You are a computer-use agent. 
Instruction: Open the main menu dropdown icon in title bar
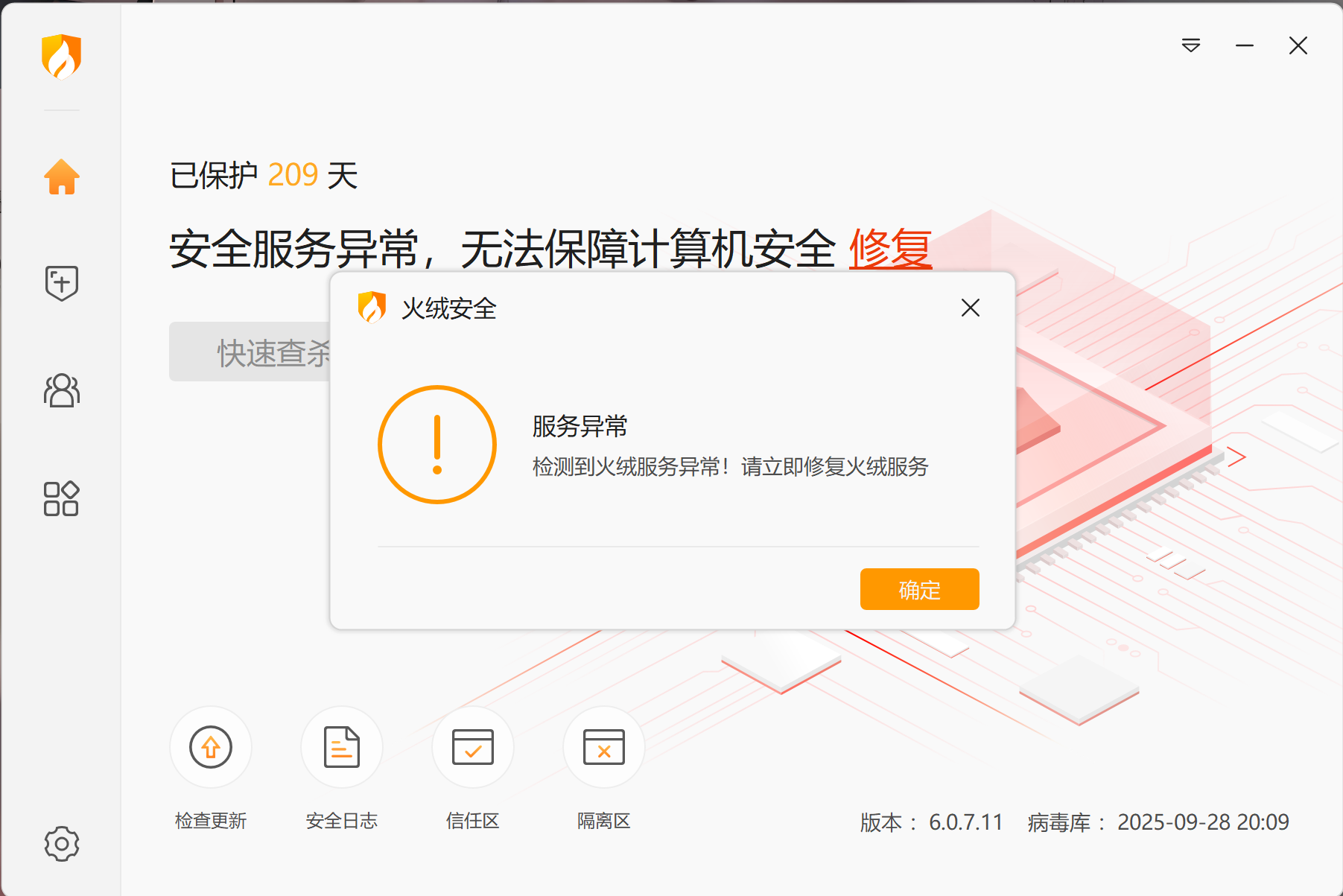pyautogui.click(x=1191, y=45)
